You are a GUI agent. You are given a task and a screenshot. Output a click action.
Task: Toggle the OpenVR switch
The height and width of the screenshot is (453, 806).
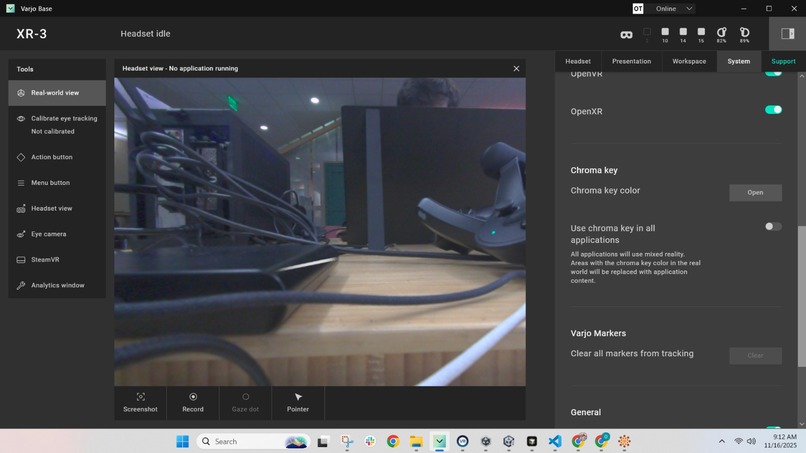[x=773, y=74]
